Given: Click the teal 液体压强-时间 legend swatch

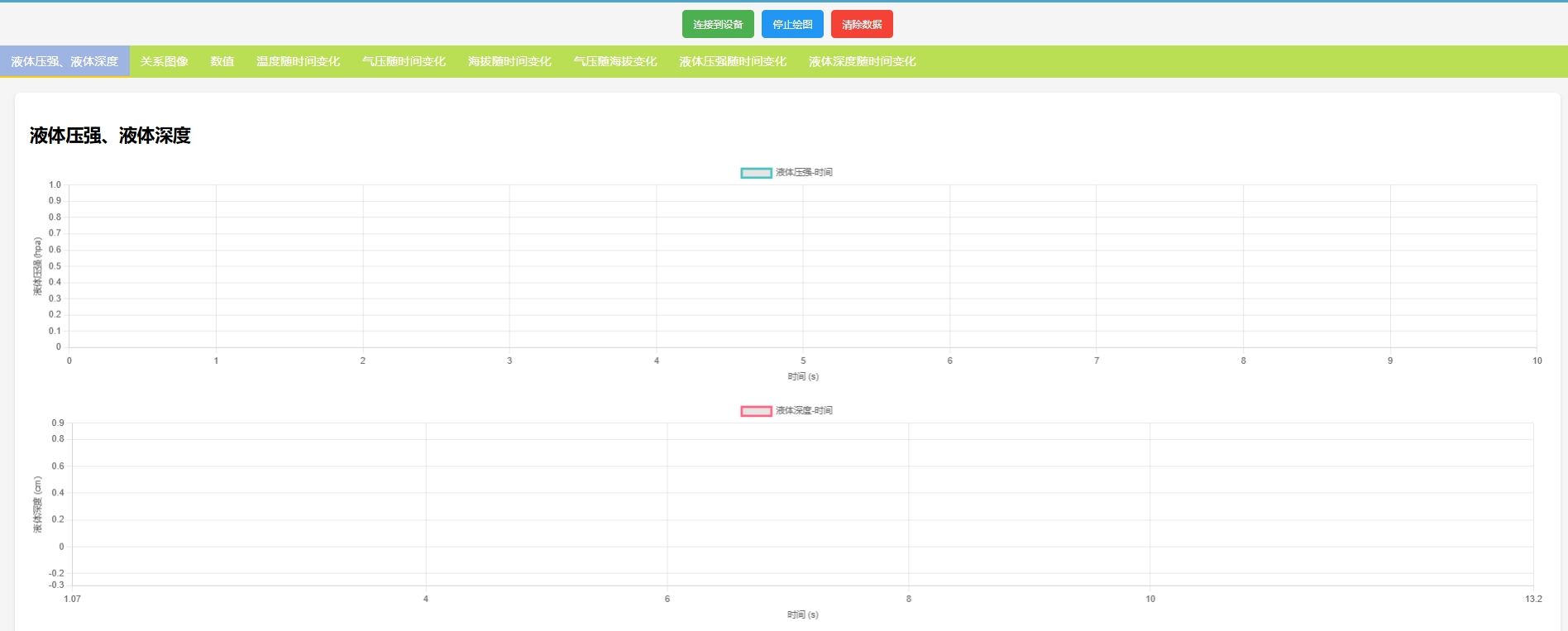Looking at the screenshot, I should coord(756,173).
